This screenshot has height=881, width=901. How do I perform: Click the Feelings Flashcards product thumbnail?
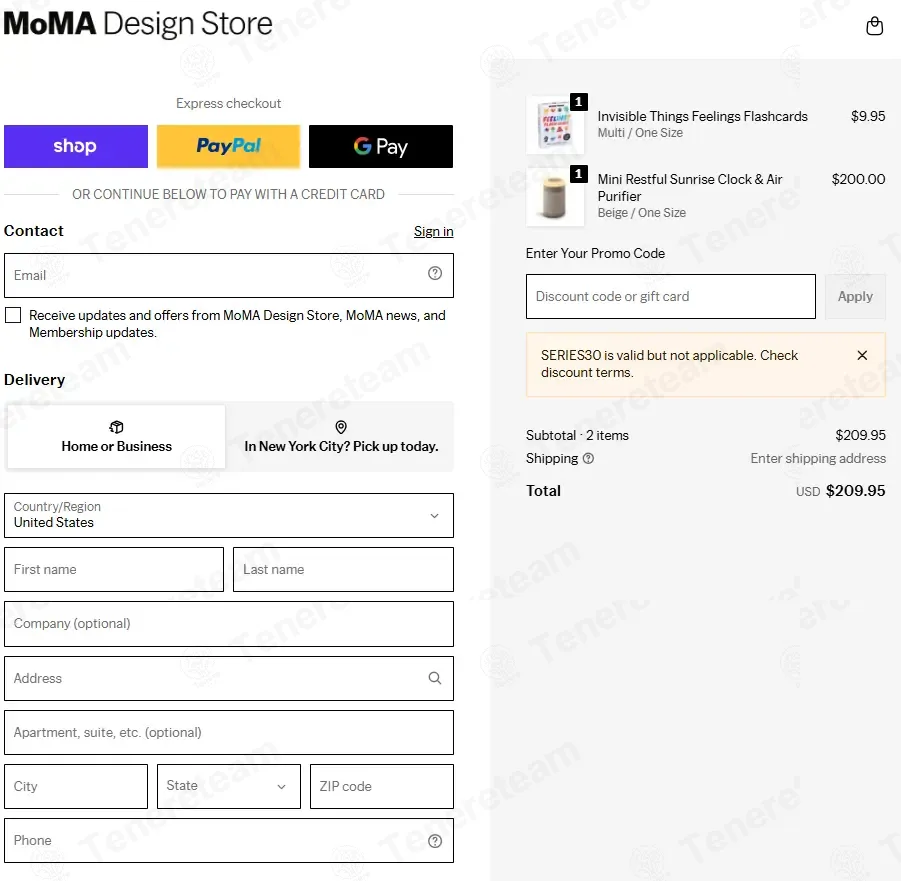point(555,125)
